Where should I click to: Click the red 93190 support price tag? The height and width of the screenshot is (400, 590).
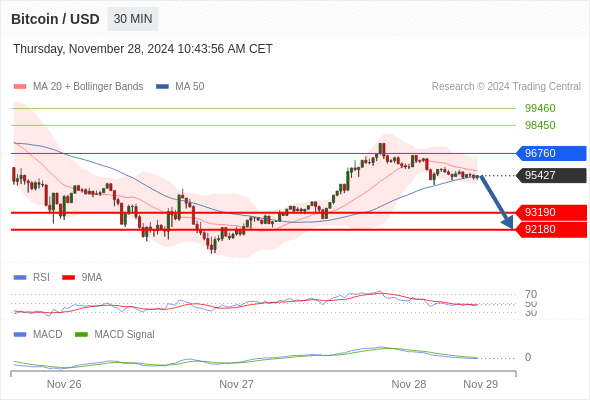click(x=551, y=213)
